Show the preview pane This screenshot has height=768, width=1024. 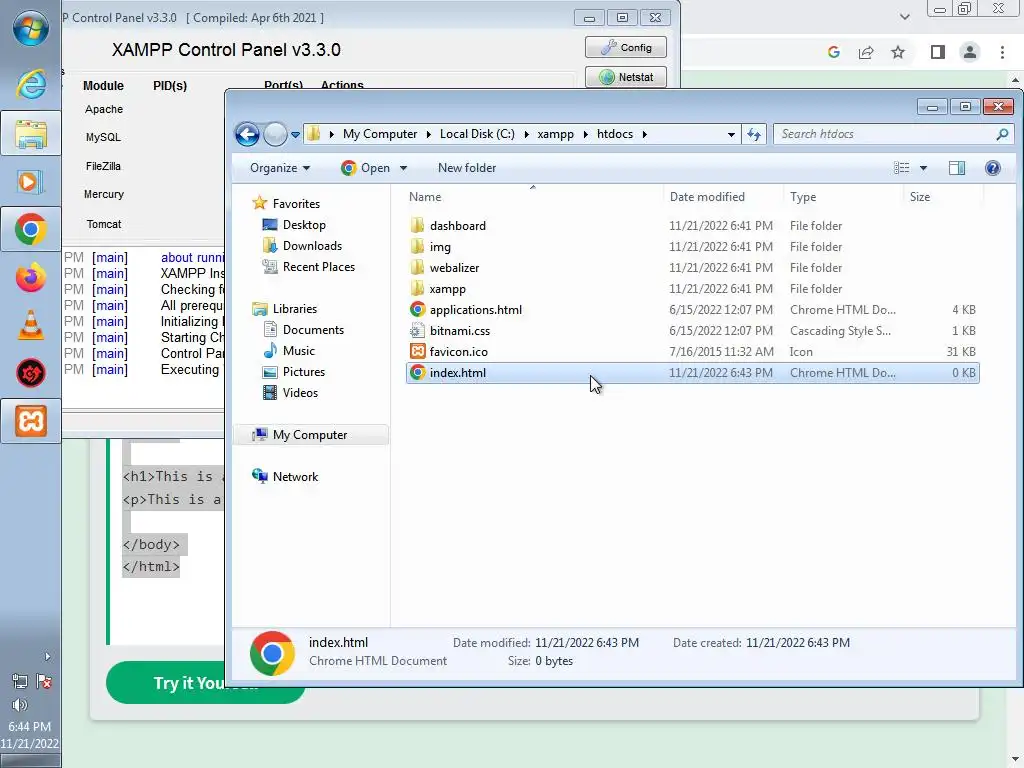pyautogui.click(x=957, y=168)
